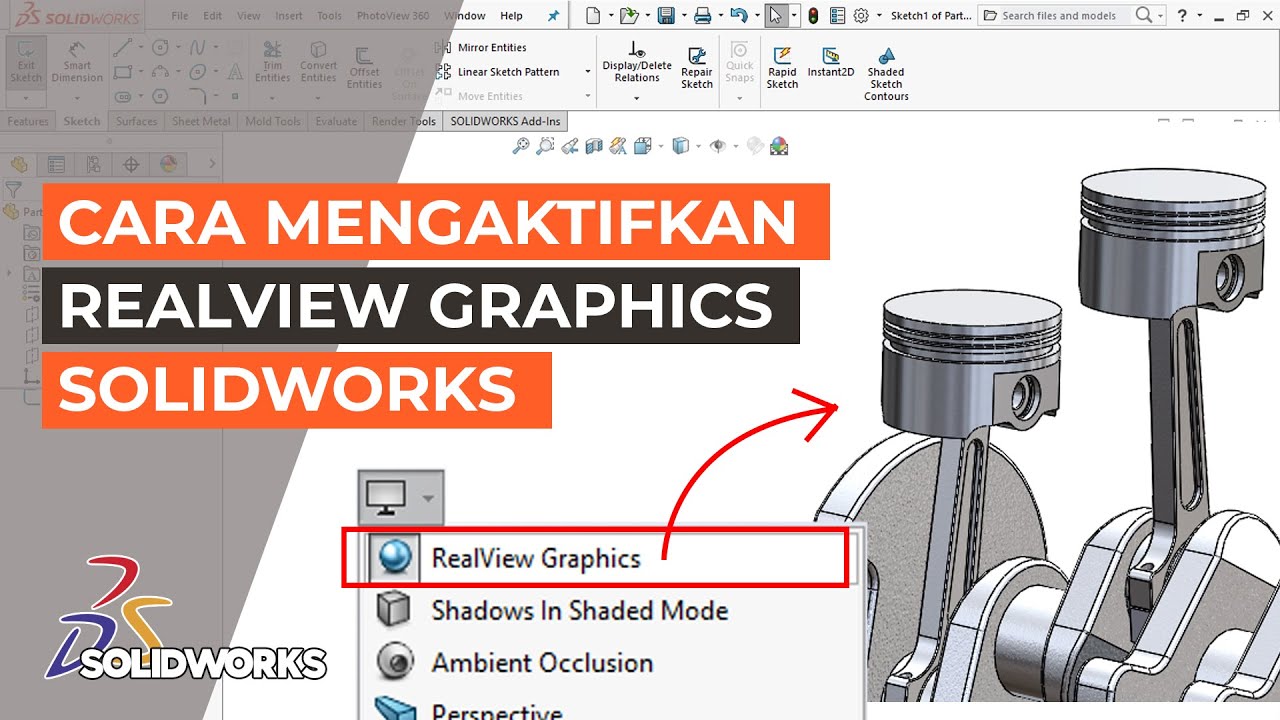Open the File menu
This screenshot has width=1280, height=720.
pyautogui.click(x=180, y=16)
